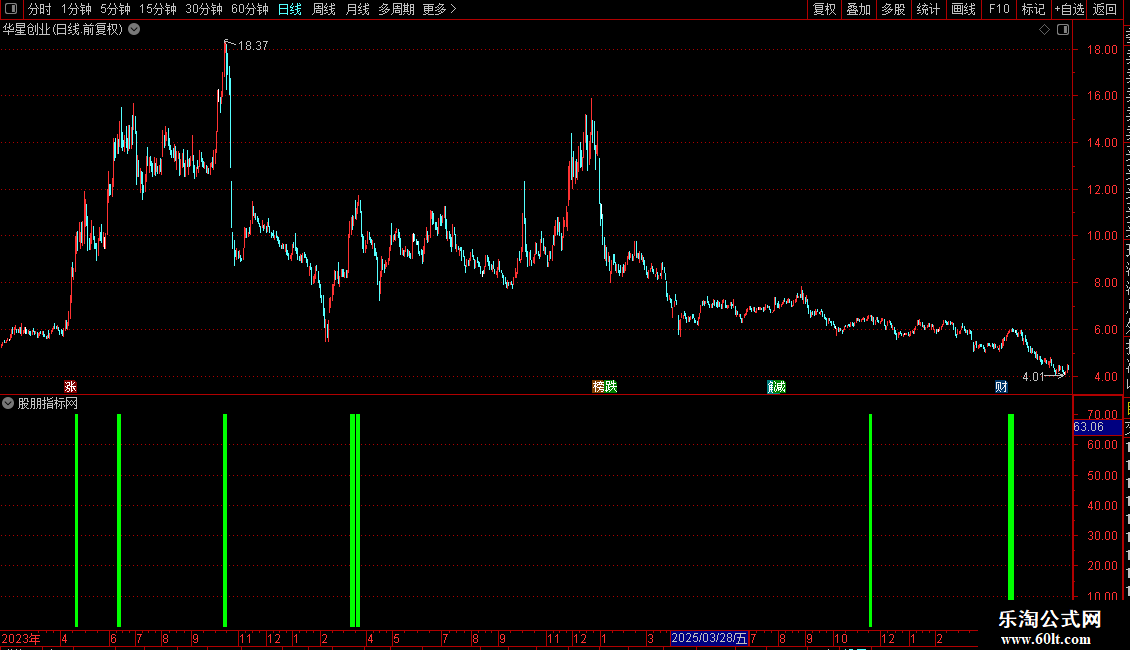Open the 多周期 multi-period view
Image resolution: width=1130 pixels, height=650 pixels.
[396, 9]
